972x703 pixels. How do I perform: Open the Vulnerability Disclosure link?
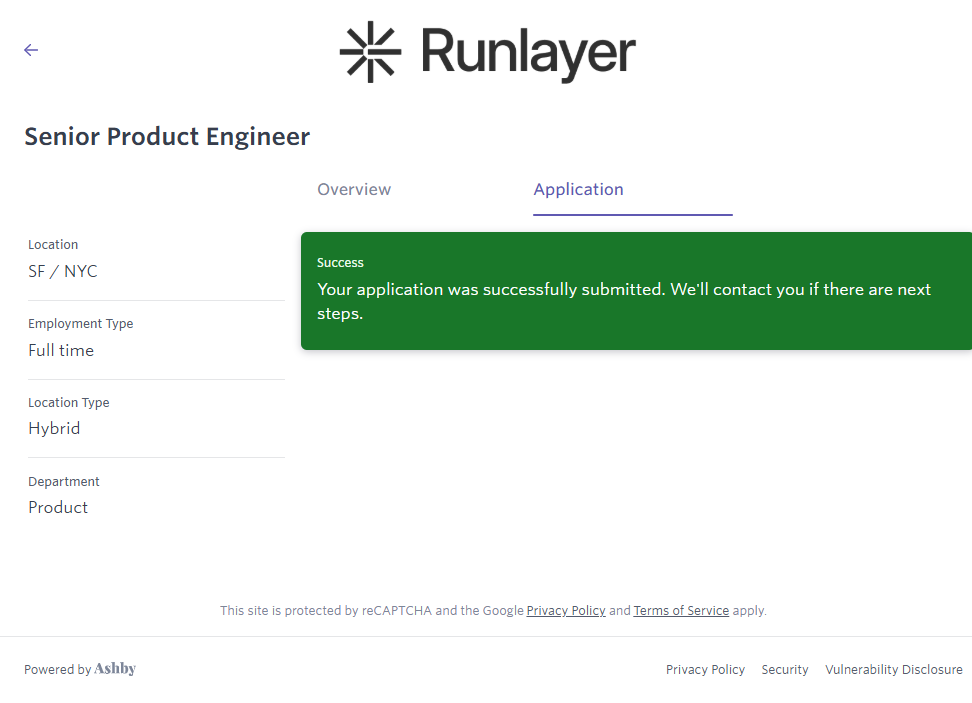[893, 670]
